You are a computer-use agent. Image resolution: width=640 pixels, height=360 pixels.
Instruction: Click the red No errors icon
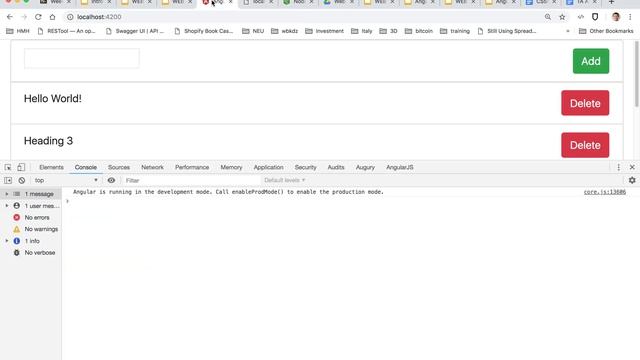(x=17, y=218)
